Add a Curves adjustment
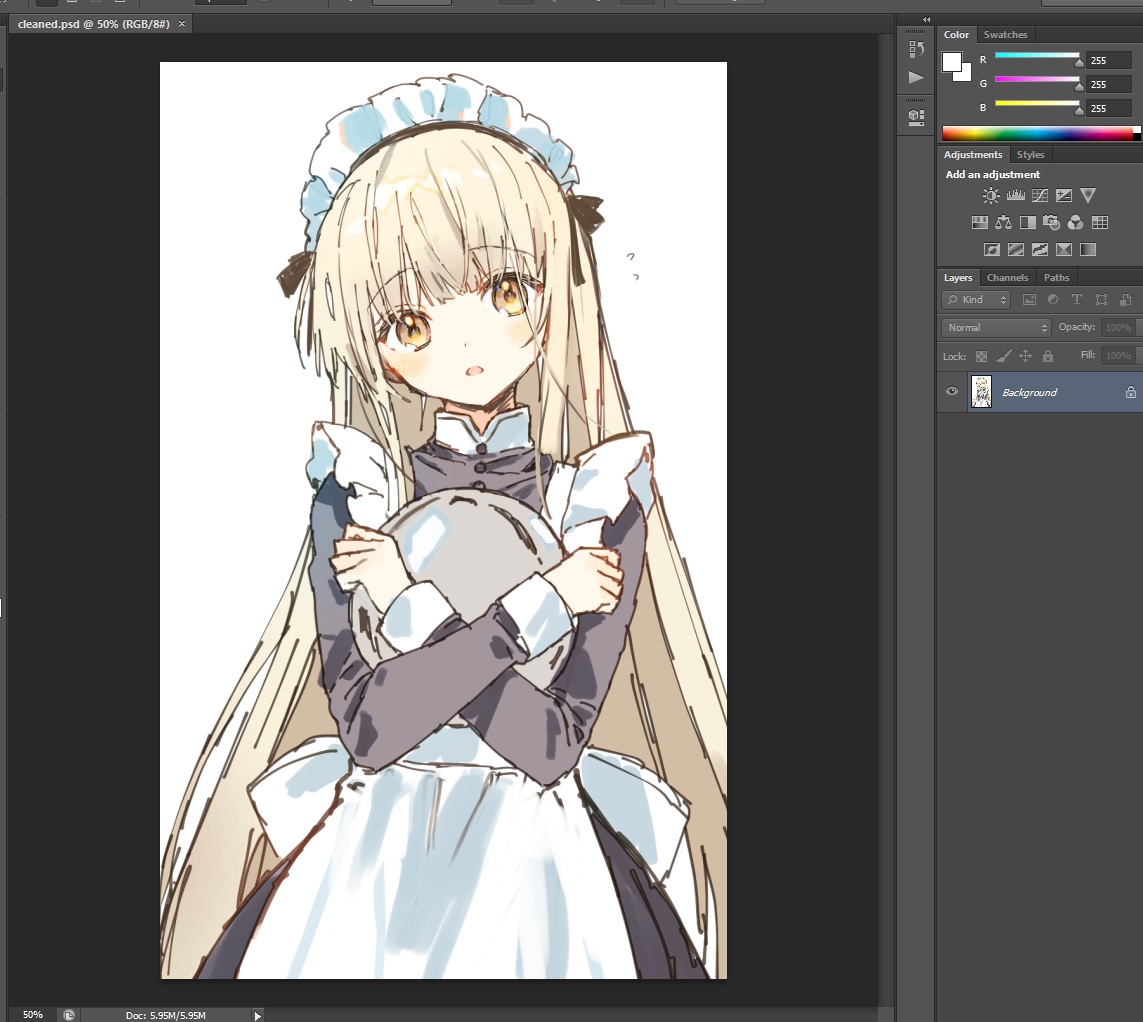Screen dimensions: 1143x1022 pos(1039,195)
